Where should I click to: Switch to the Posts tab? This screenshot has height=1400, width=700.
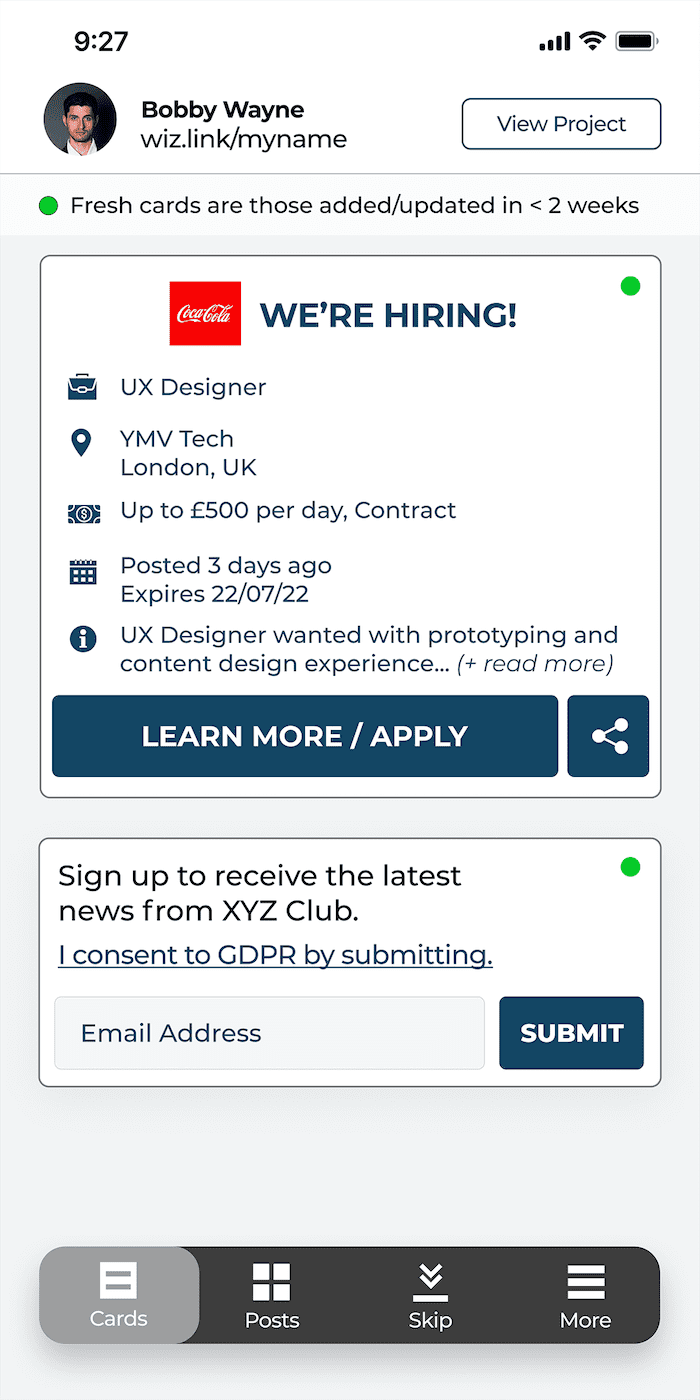click(272, 1295)
